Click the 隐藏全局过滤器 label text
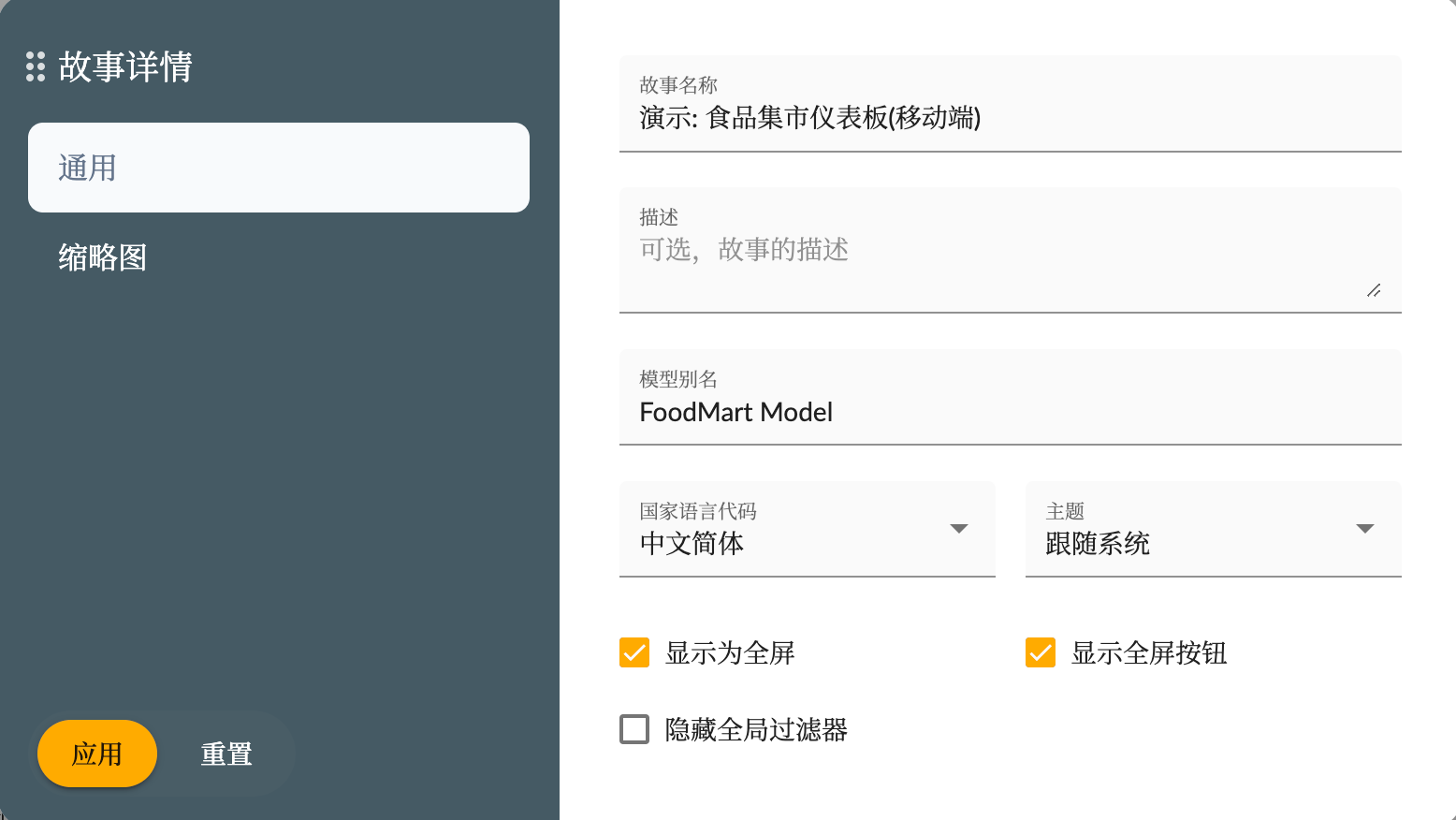The image size is (1456, 820). click(x=758, y=730)
